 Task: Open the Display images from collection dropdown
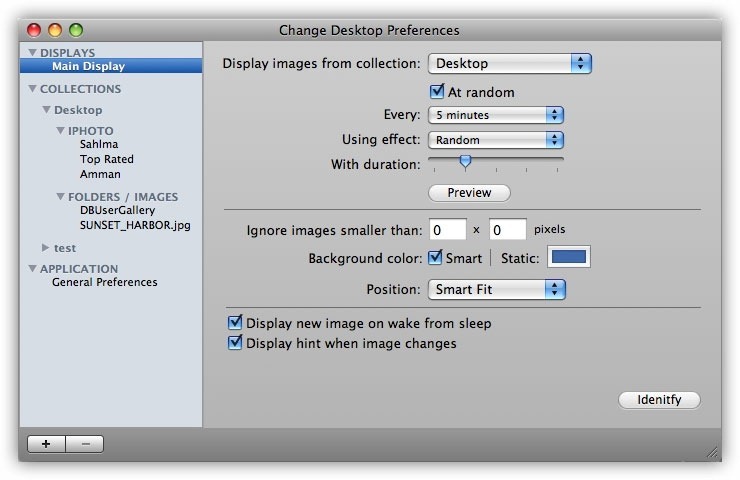click(510, 64)
